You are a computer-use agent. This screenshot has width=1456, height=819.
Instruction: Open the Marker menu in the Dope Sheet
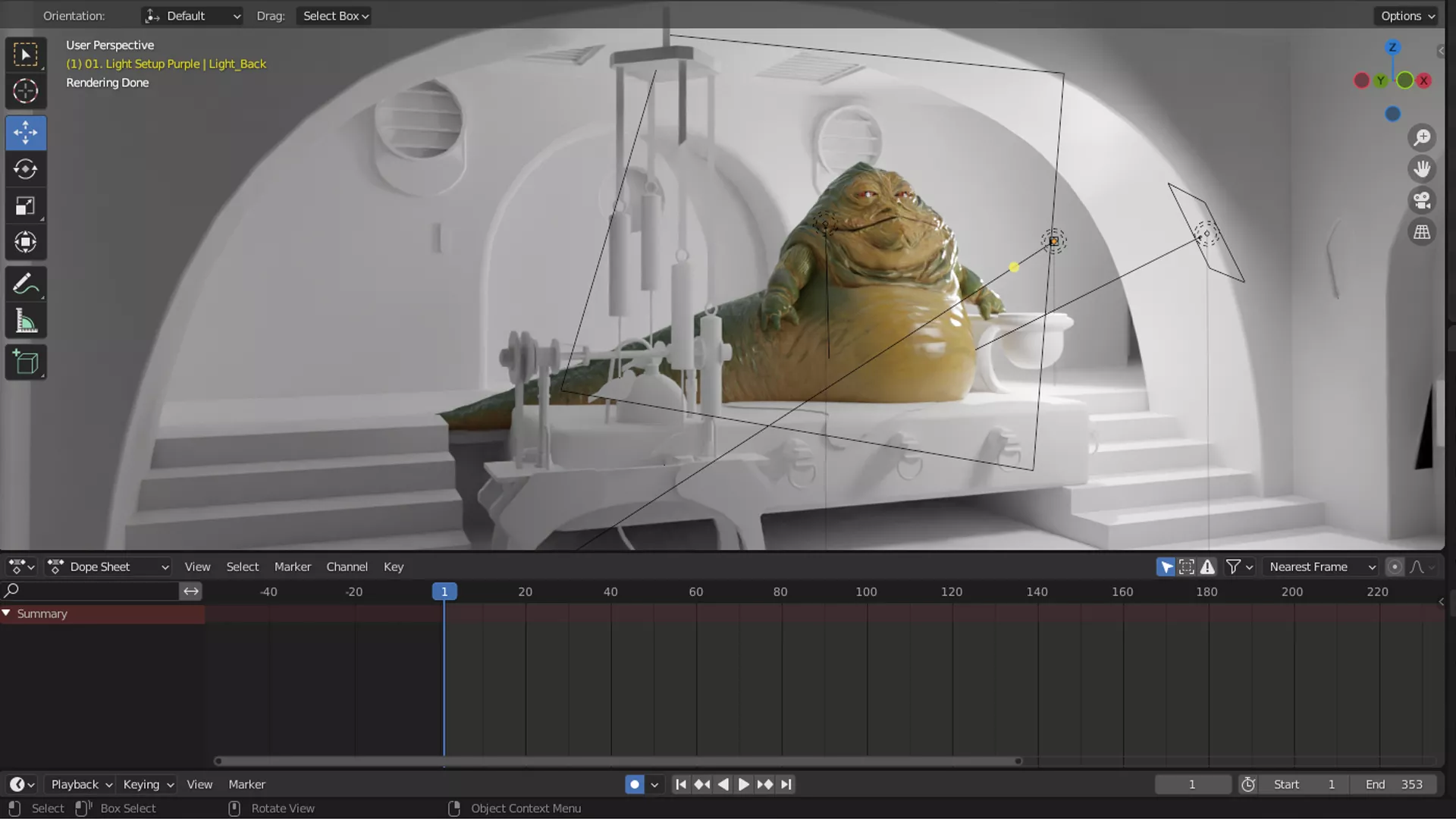pos(292,566)
